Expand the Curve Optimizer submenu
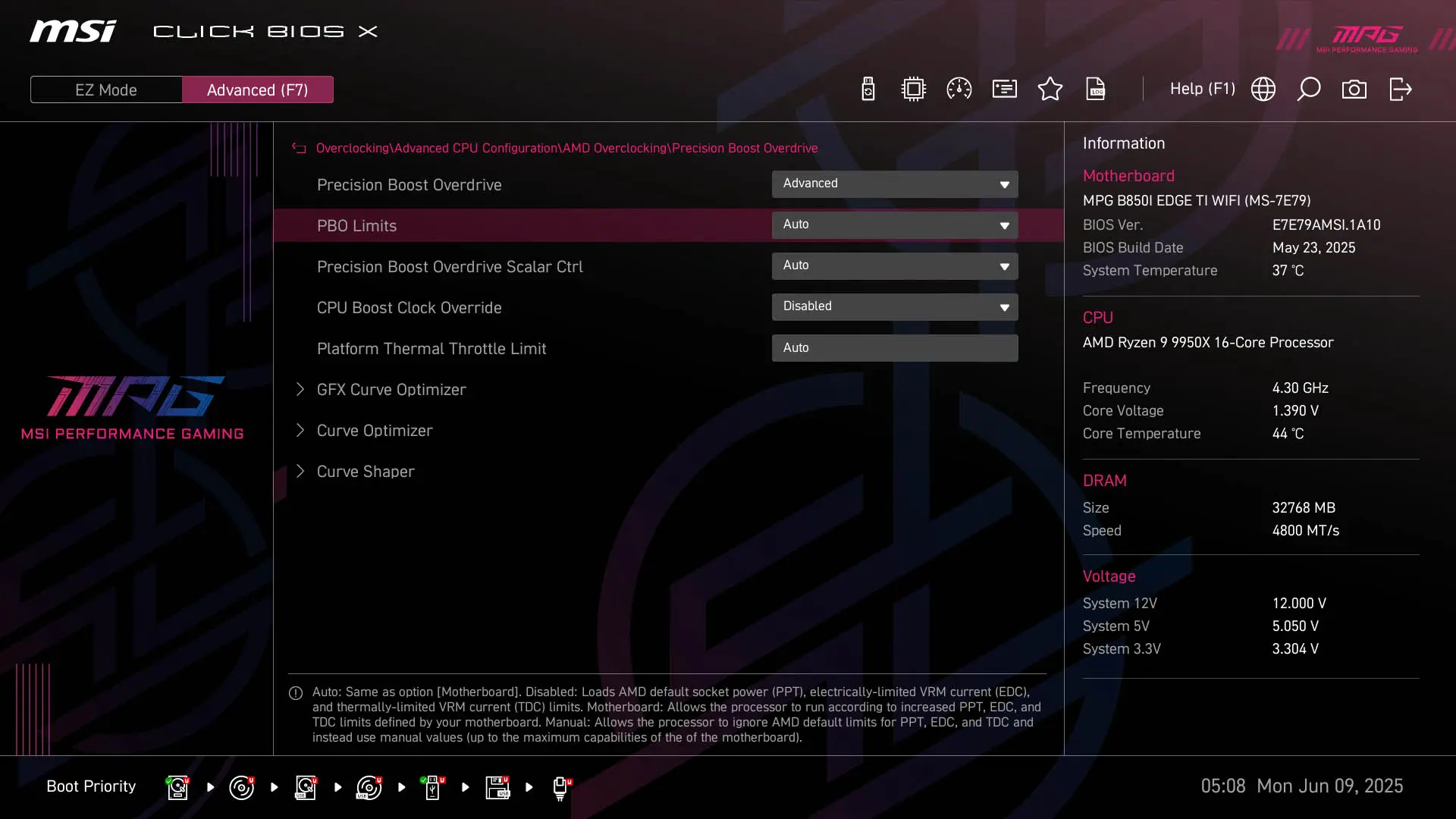Viewport: 1456px width, 819px height. click(375, 430)
